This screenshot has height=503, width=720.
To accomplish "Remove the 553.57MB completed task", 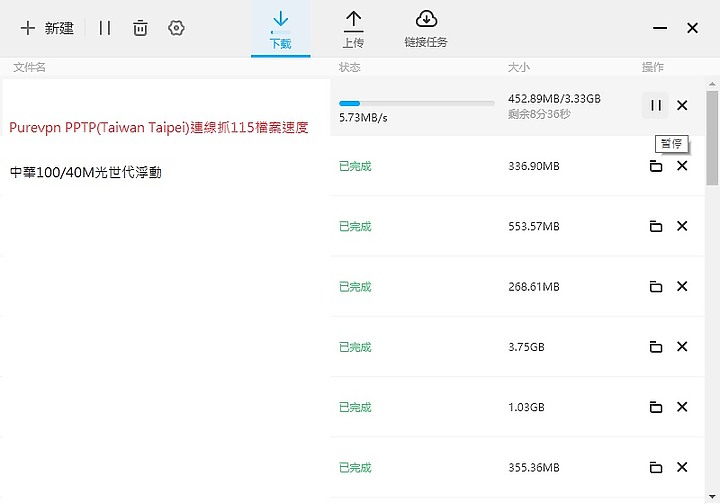I will 682,226.
